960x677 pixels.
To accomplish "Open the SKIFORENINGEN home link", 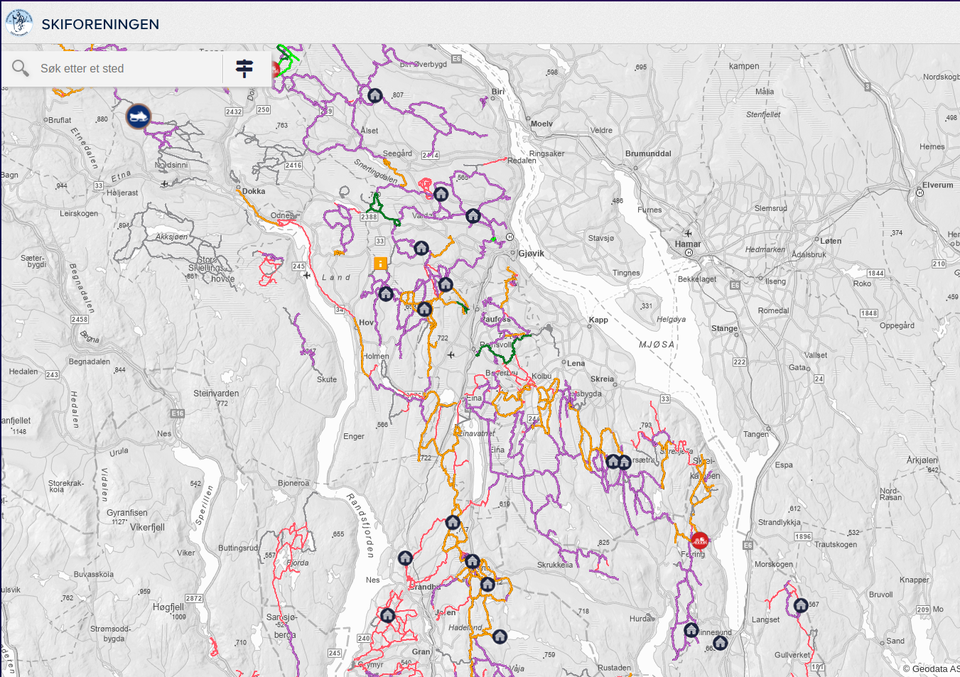I will pos(100,24).
